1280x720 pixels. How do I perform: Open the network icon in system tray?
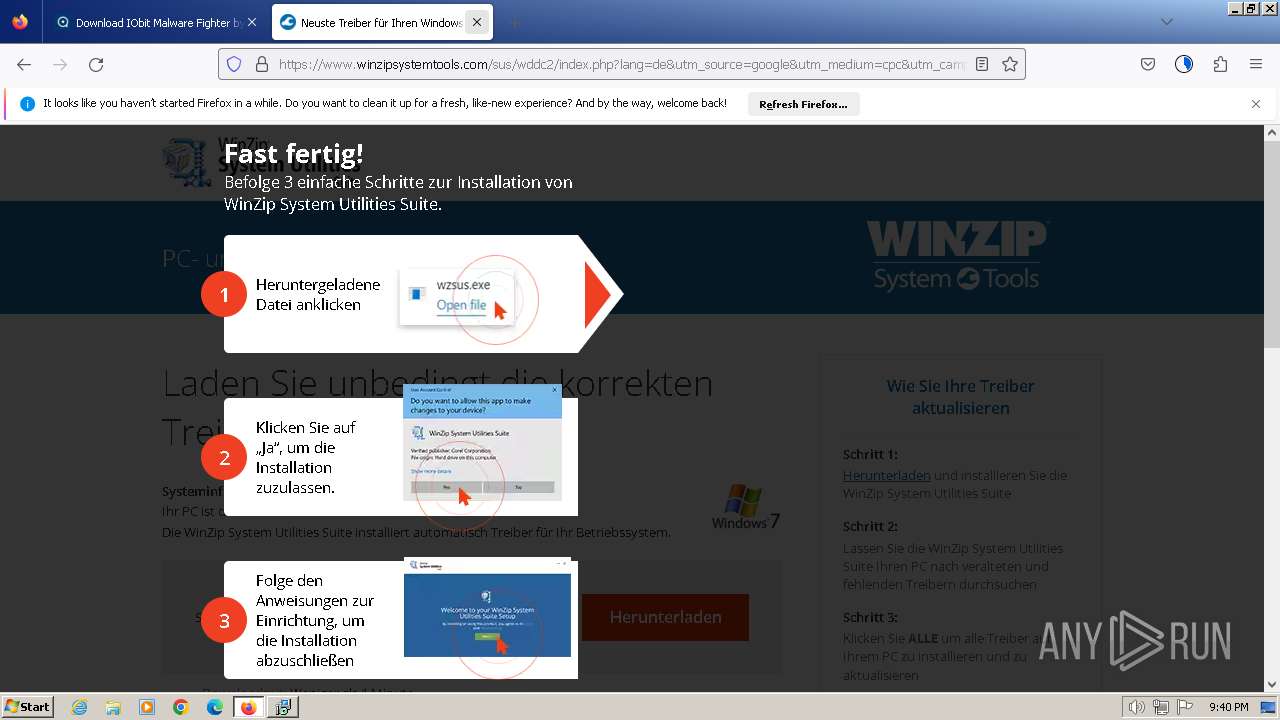pyautogui.click(x=1161, y=707)
